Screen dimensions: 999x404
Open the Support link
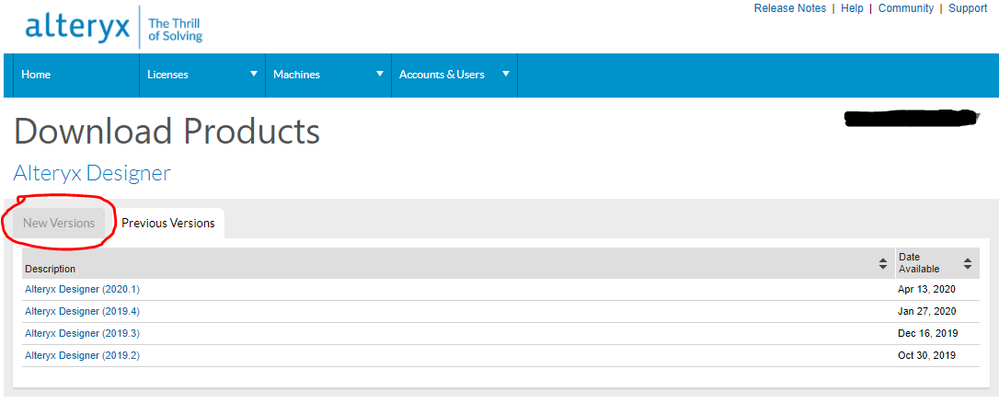click(967, 8)
